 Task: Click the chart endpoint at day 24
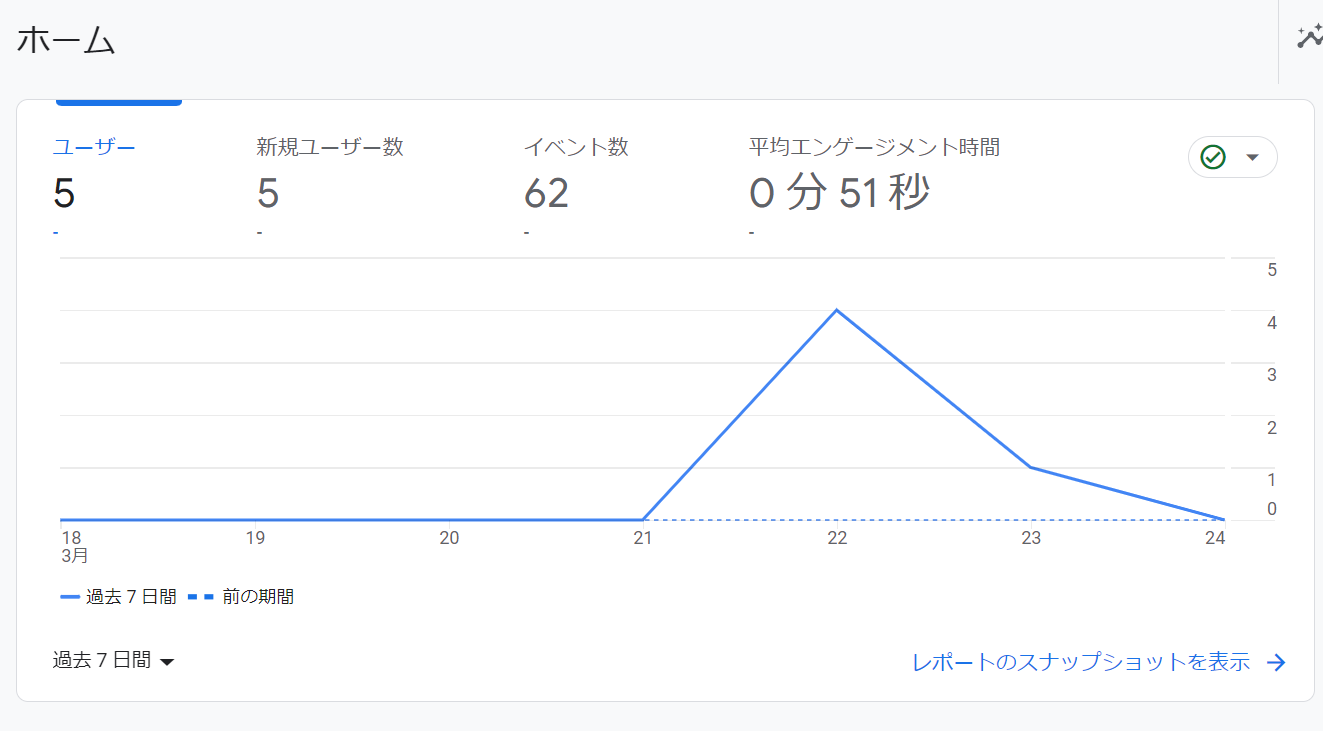(x=1222, y=520)
